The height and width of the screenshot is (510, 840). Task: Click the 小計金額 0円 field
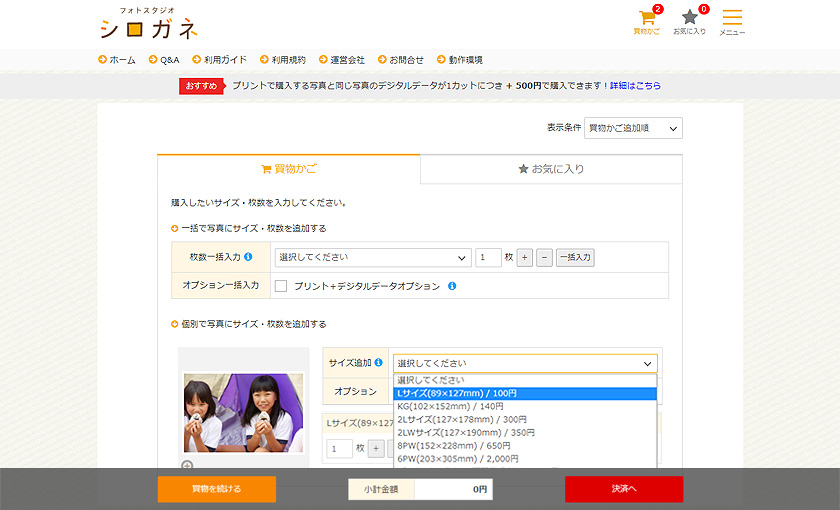point(421,489)
